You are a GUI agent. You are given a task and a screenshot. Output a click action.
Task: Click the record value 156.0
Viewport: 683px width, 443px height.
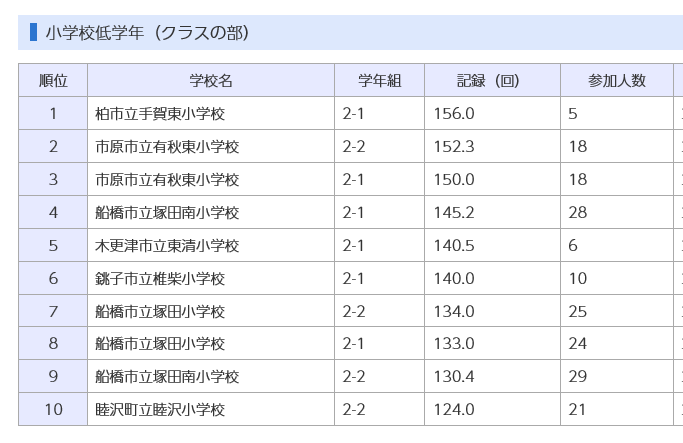tap(454, 114)
